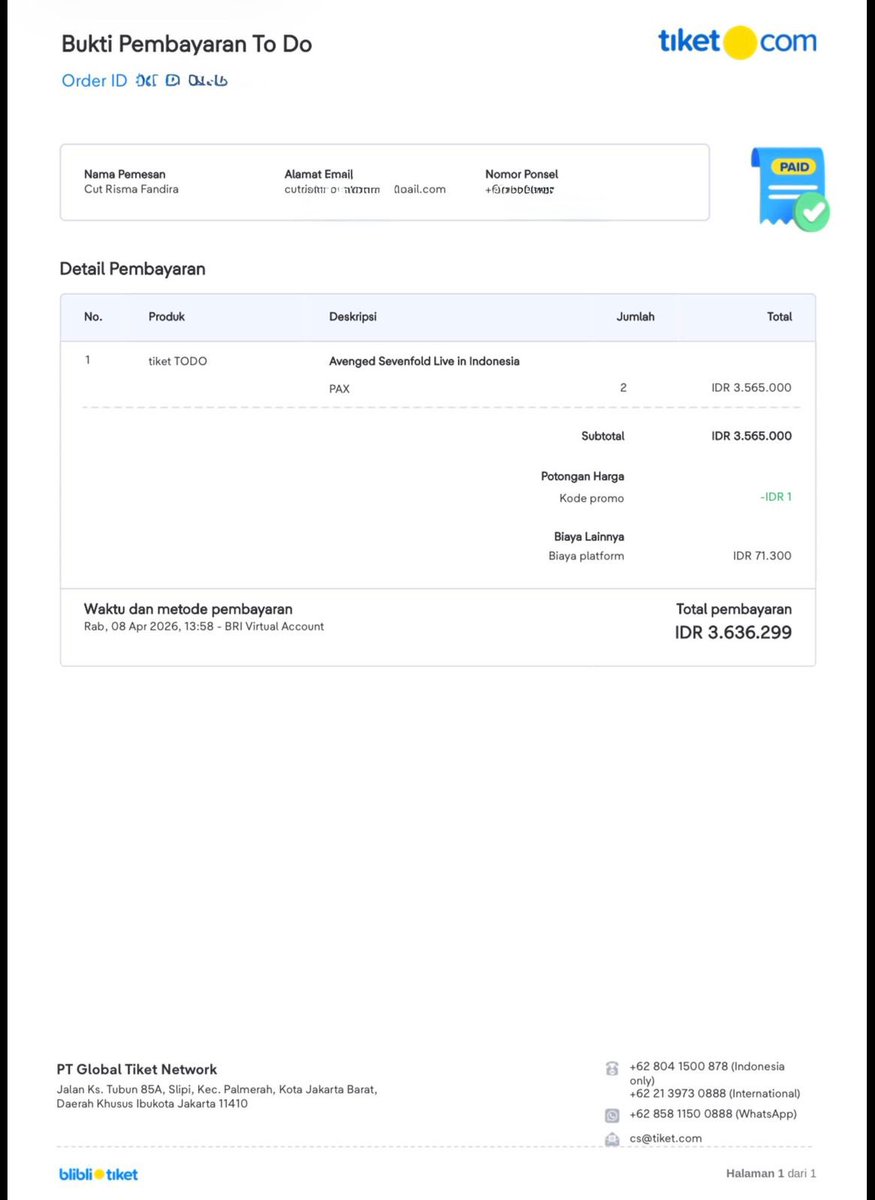Image resolution: width=875 pixels, height=1200 pixels.
Task: Click the 'PAX' row label
Action: [340, 388]
